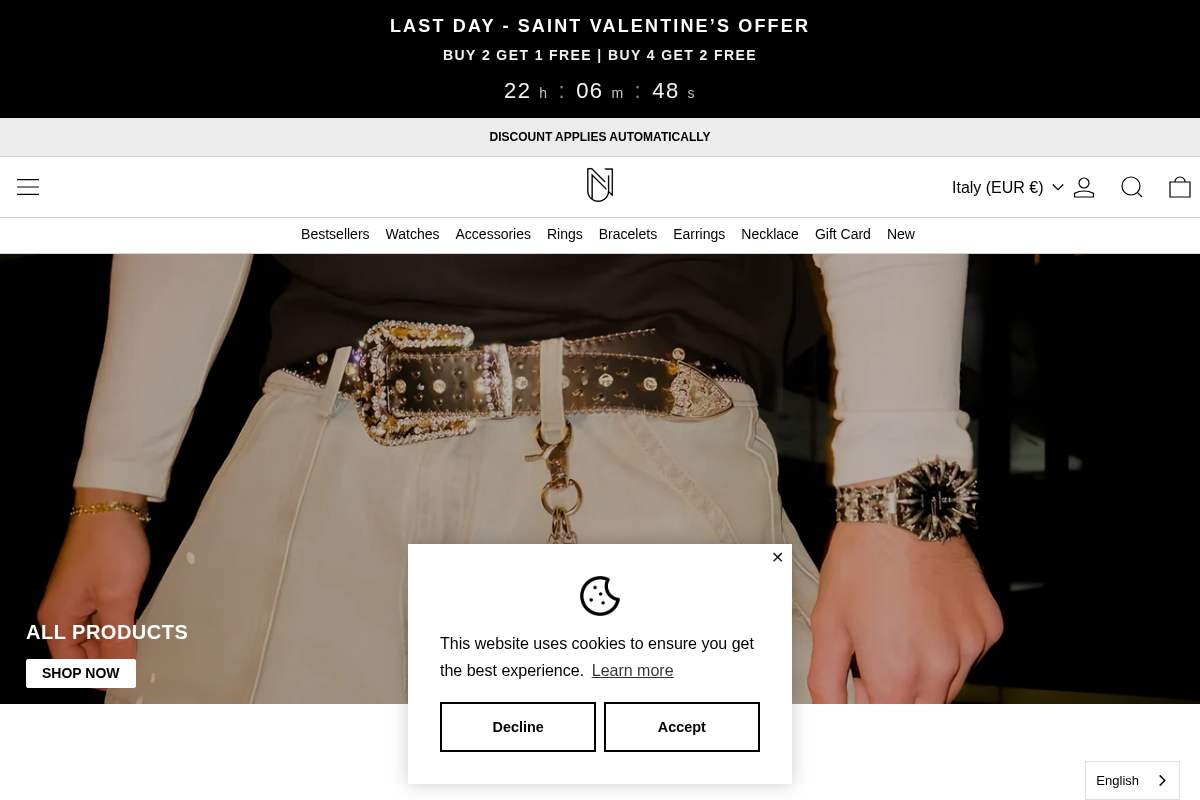
Task: Go to the Bestsellers menu item
Action: pyautogui.click(x=335, y=234)
